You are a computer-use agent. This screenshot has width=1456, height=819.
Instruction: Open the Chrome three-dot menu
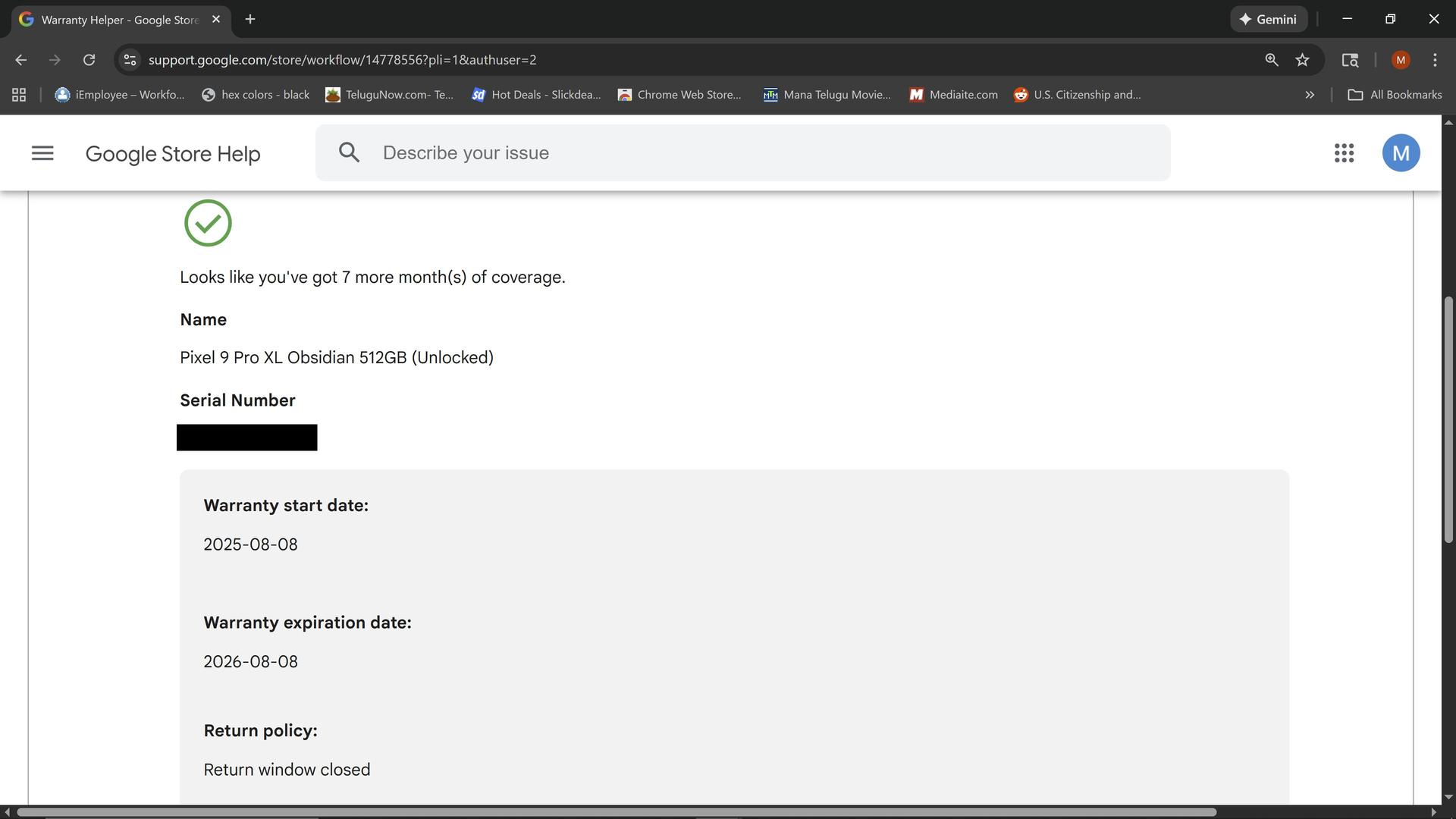pyautogui.click(x=1434, y=60)
